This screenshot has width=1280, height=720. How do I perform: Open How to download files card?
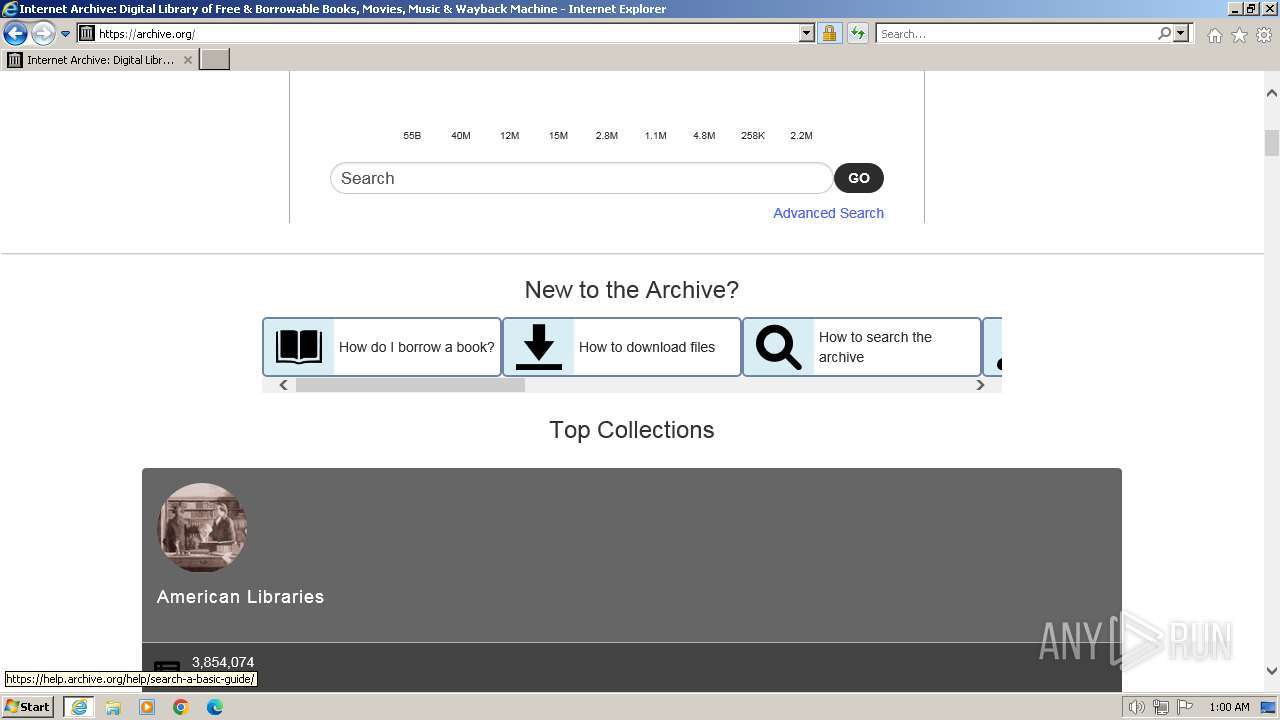(622, 347)
